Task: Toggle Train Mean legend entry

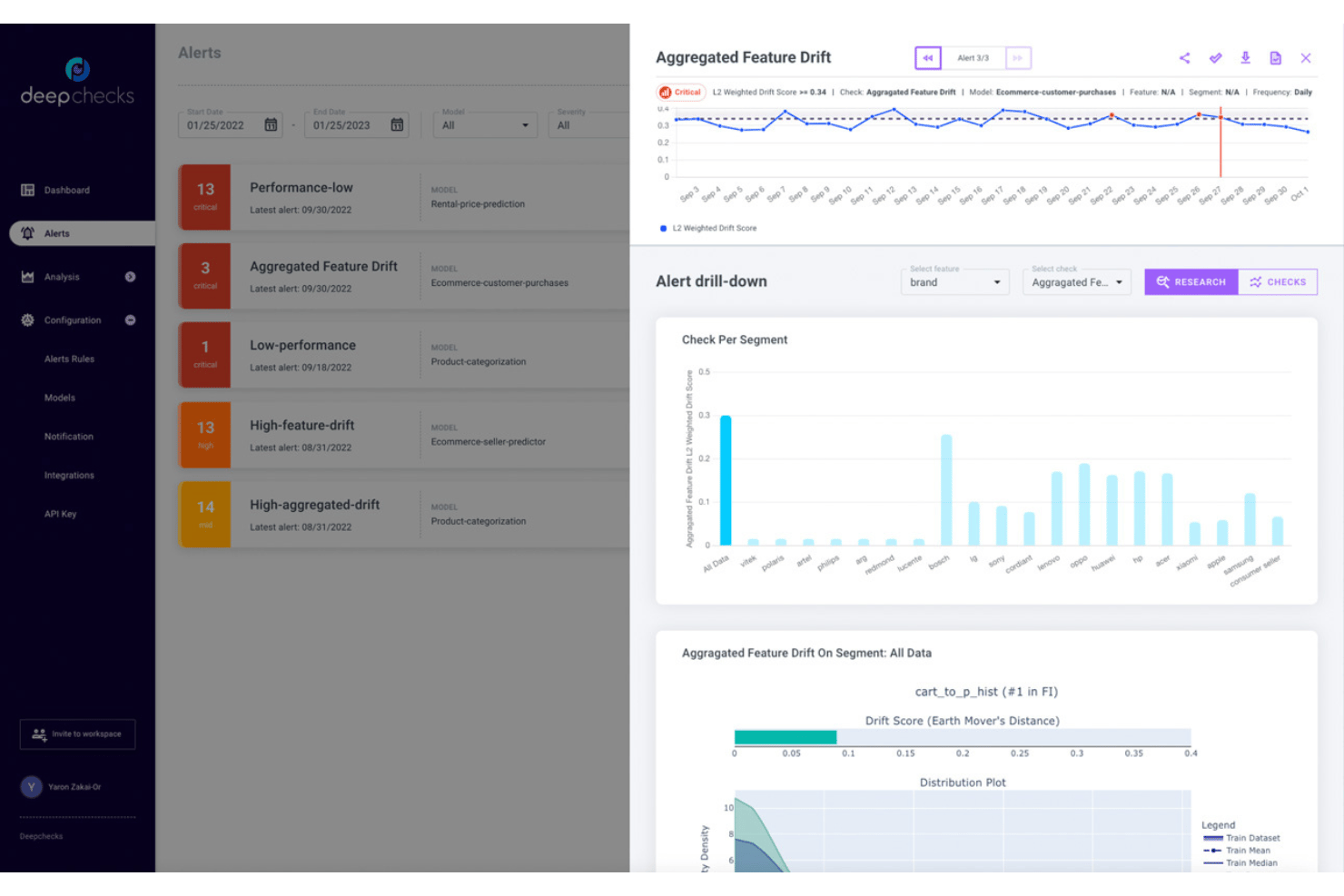Action: [x=1237, y=851]
